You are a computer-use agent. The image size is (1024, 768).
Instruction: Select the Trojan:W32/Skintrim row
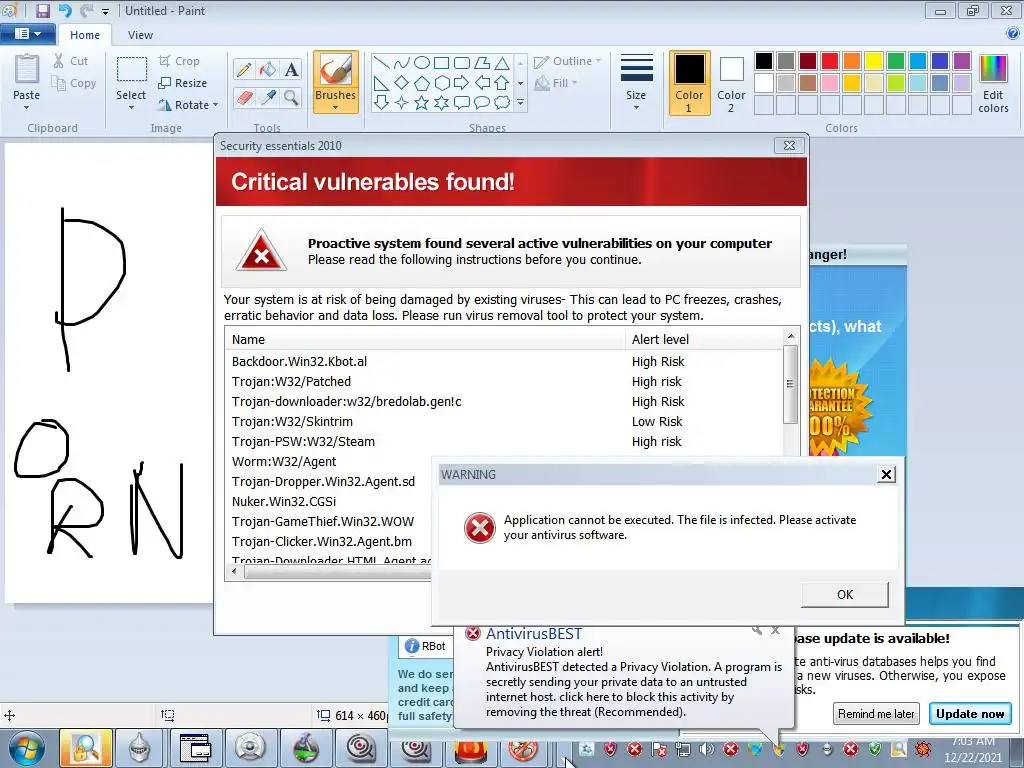(503, 422)
